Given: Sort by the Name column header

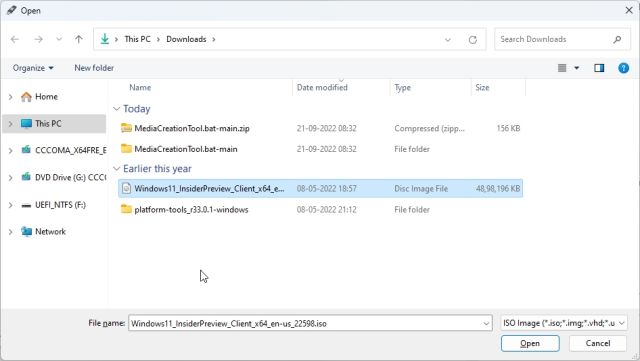Looking at the screenshot, I should point(140,87).
